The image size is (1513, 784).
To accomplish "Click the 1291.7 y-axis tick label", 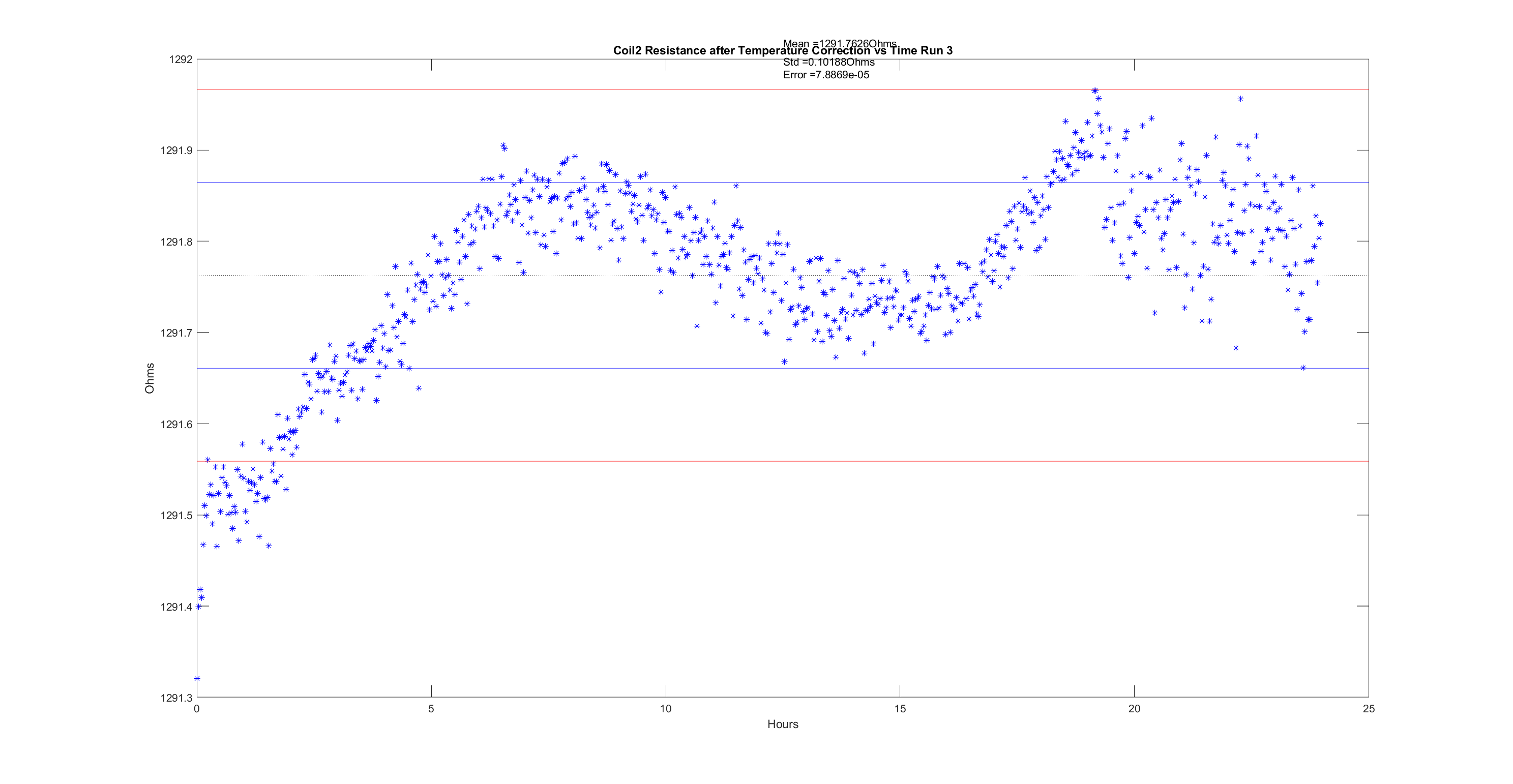I will click(176, 333).
